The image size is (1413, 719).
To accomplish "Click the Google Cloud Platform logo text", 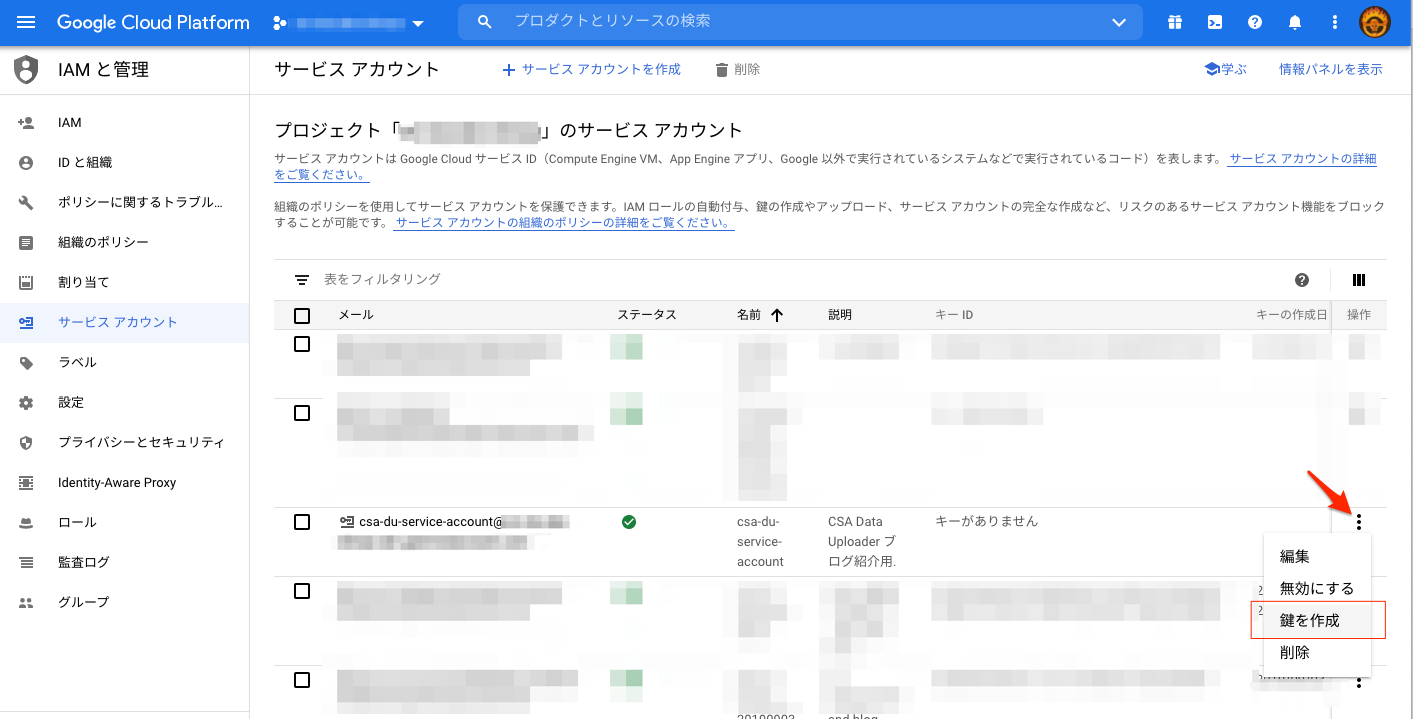I will coord(153,22).
